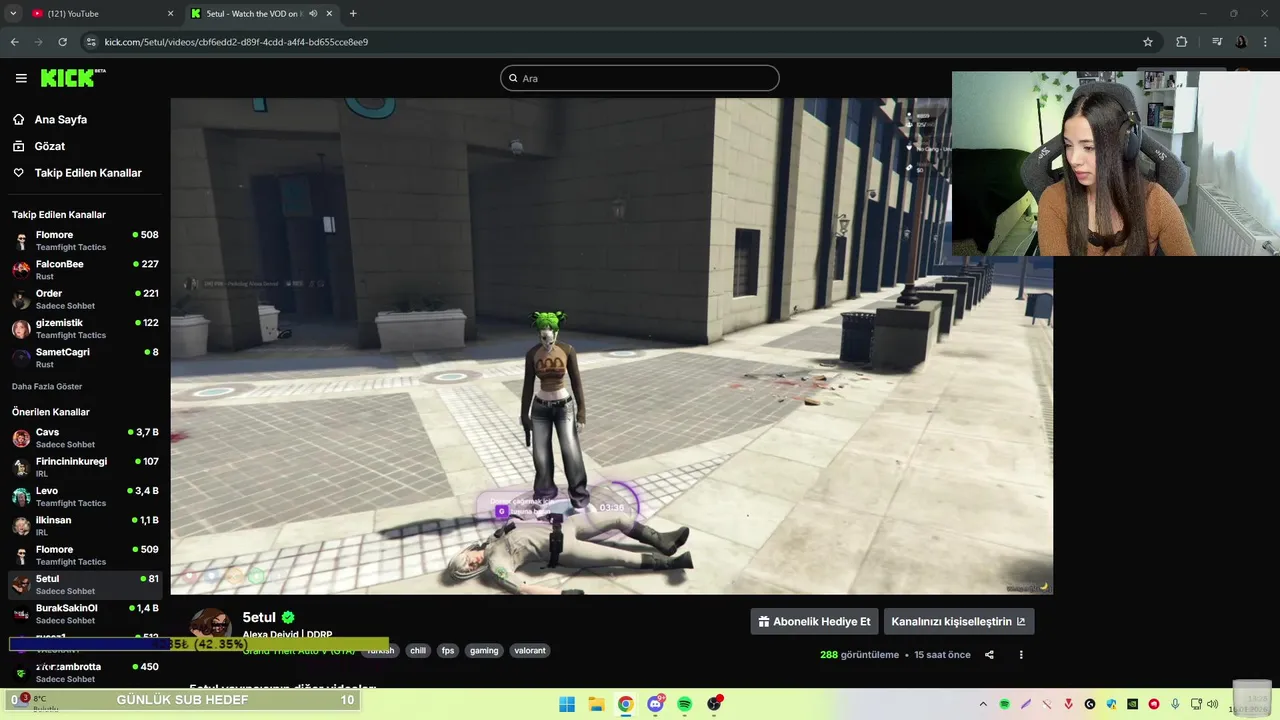Click Kanalınızı kişiselleştirin button
This screenshot has height=720, width=1280.
coord(958,621)
